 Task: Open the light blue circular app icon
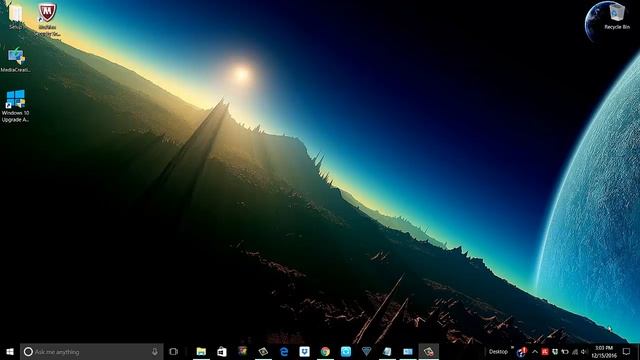click(x=346, y=351)
